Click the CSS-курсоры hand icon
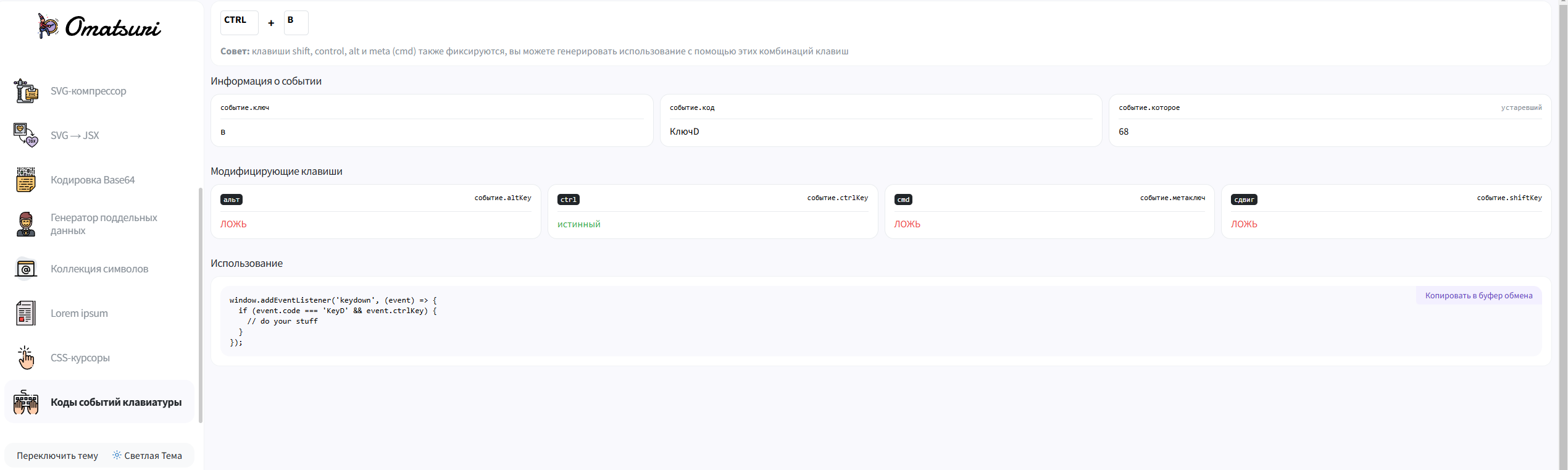The height and width of the screenshot is (470, 1568). (x=26, y=358)
